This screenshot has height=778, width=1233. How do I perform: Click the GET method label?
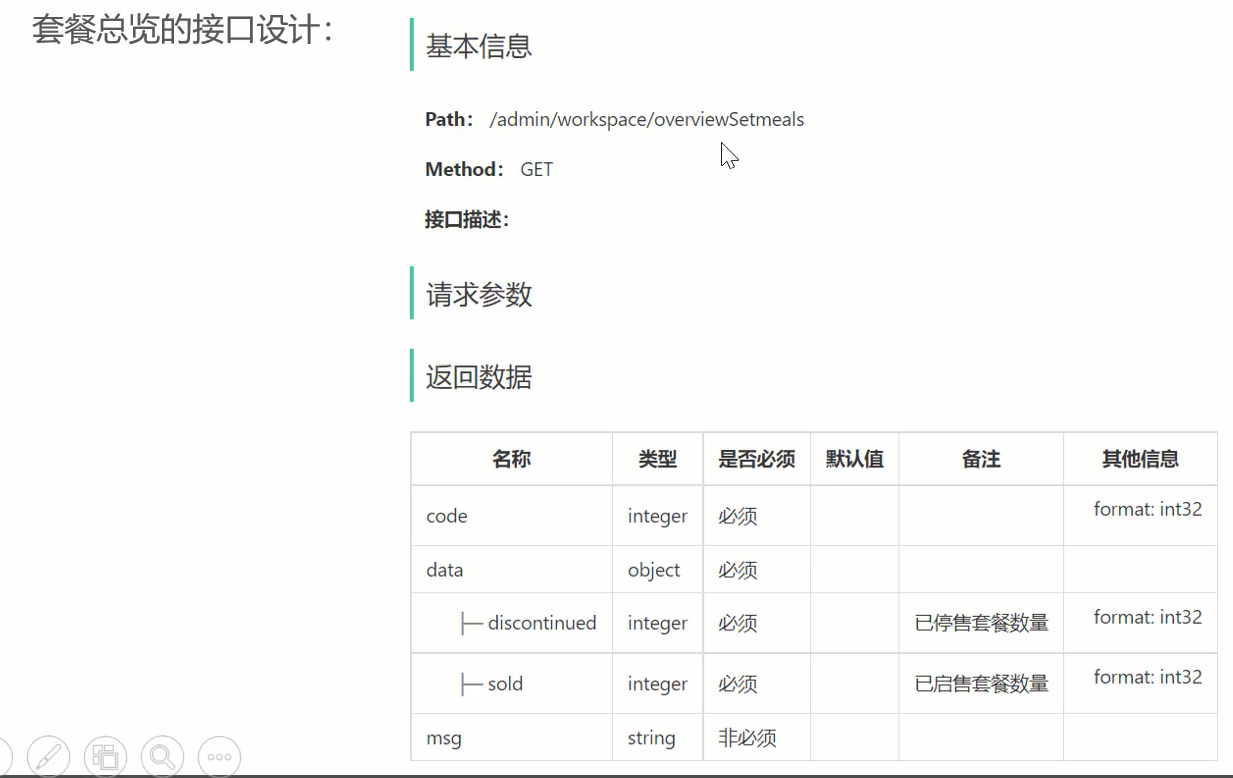[536, 169]
